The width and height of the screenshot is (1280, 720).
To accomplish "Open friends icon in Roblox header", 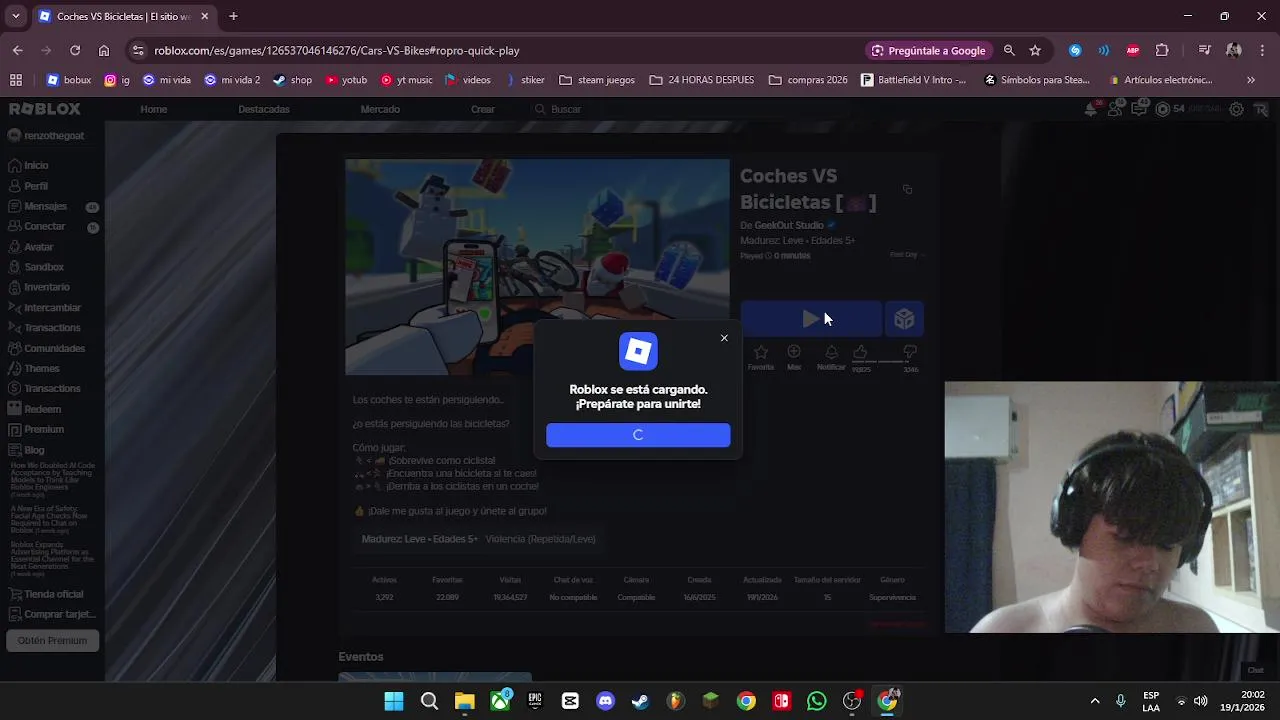I will point(1116,109).
